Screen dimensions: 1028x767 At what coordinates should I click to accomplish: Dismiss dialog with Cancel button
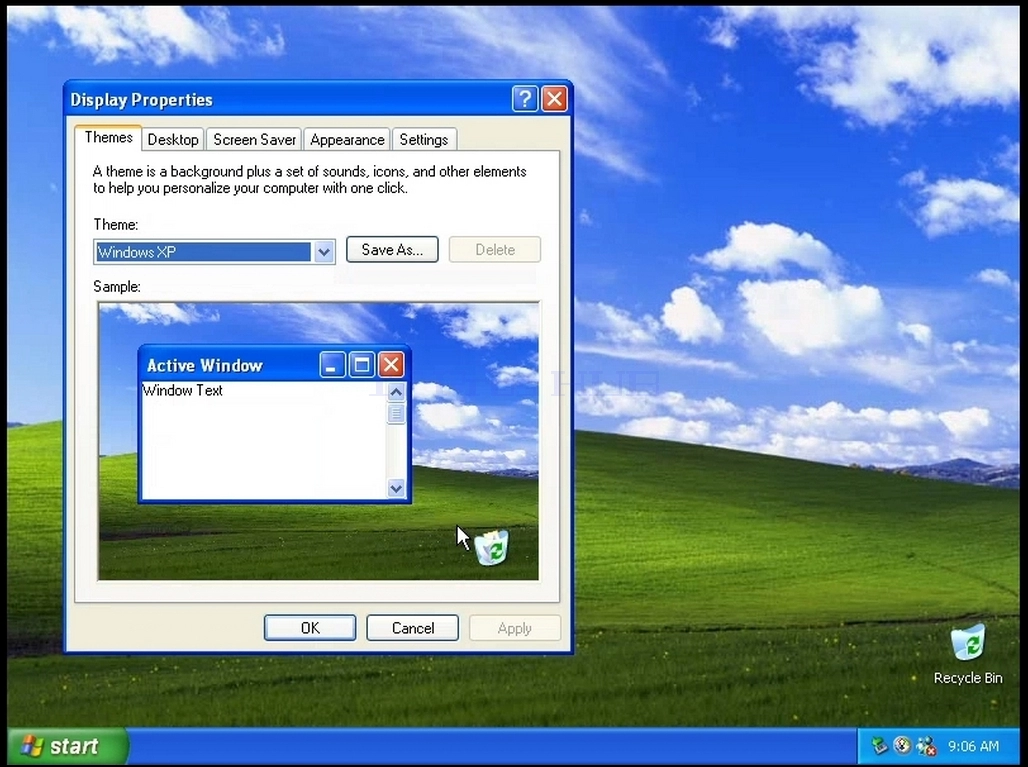412,628
